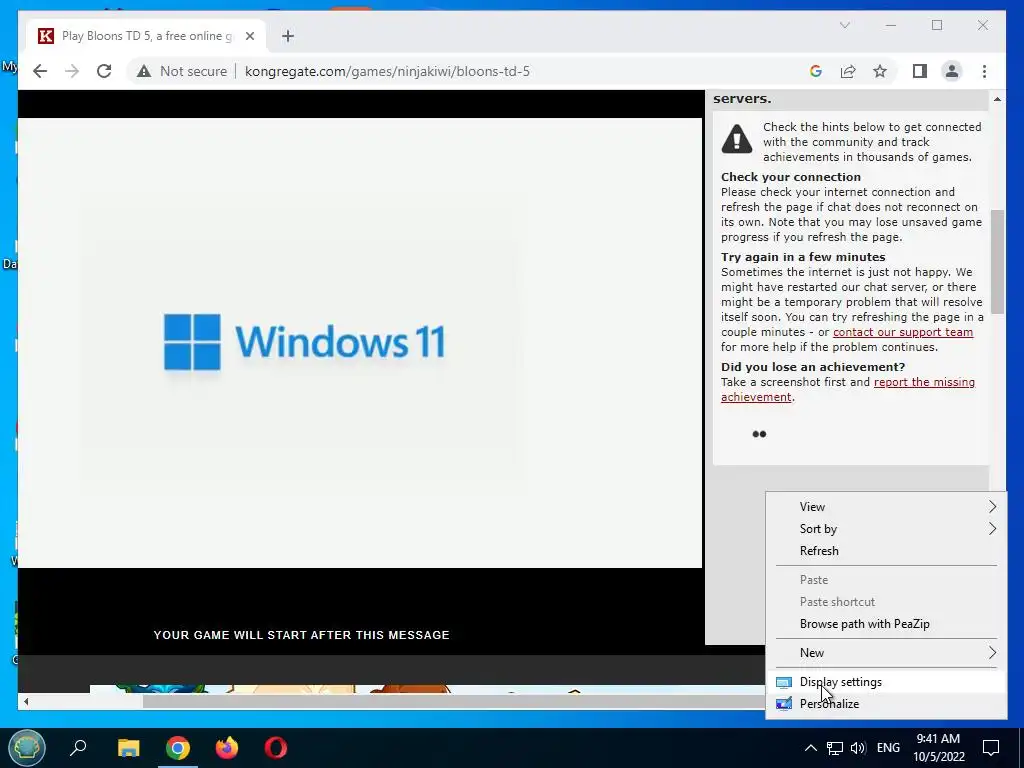Screen dimensions: 1024x768
Task: Choose Sort by in the context menu
Action: (x=886, y=529)
